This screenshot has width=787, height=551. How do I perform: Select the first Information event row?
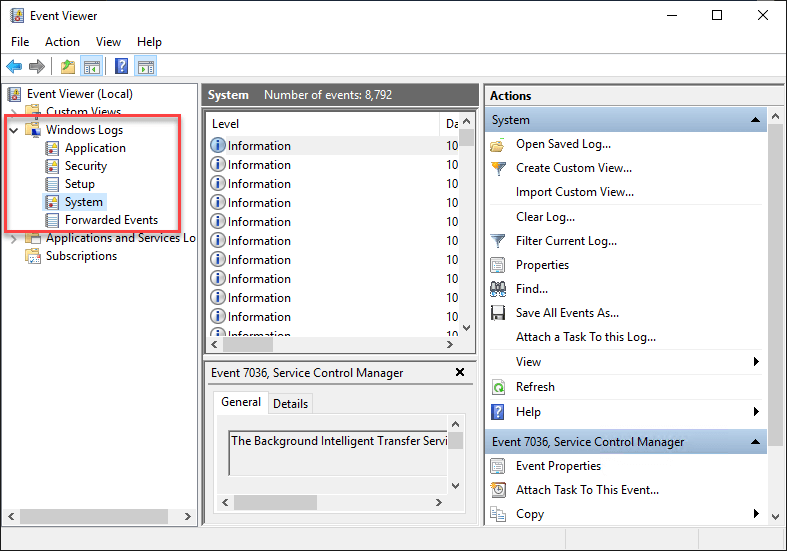[x=333, y=146]
